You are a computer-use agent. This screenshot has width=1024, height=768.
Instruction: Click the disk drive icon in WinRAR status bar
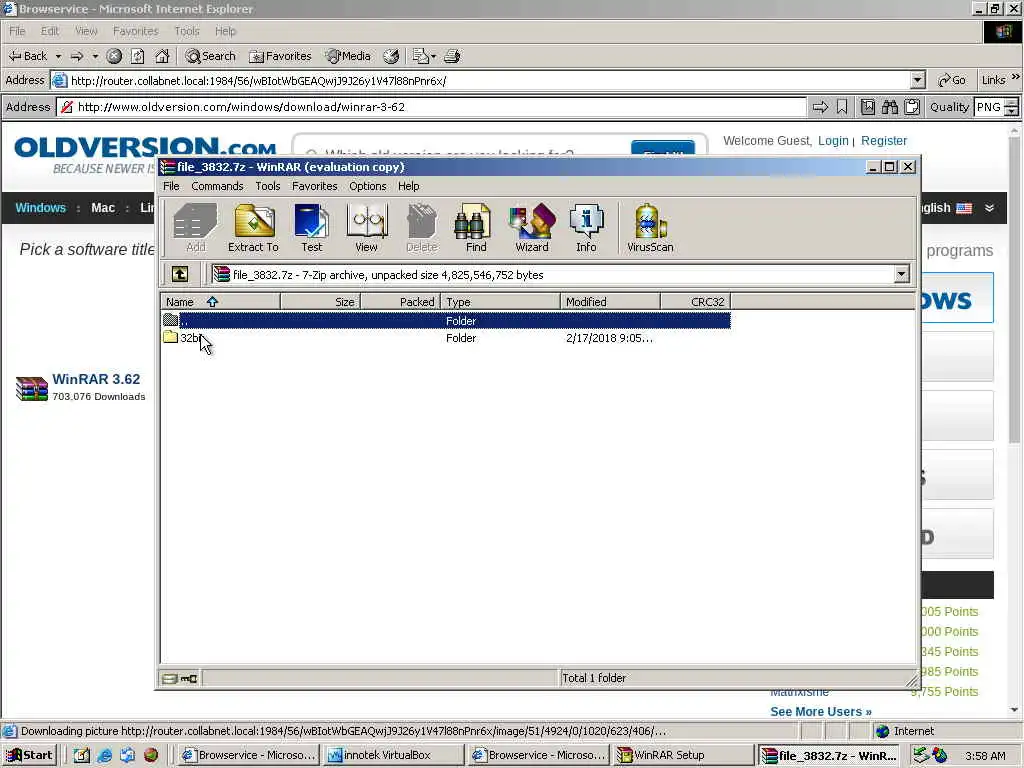coord(169,679)
